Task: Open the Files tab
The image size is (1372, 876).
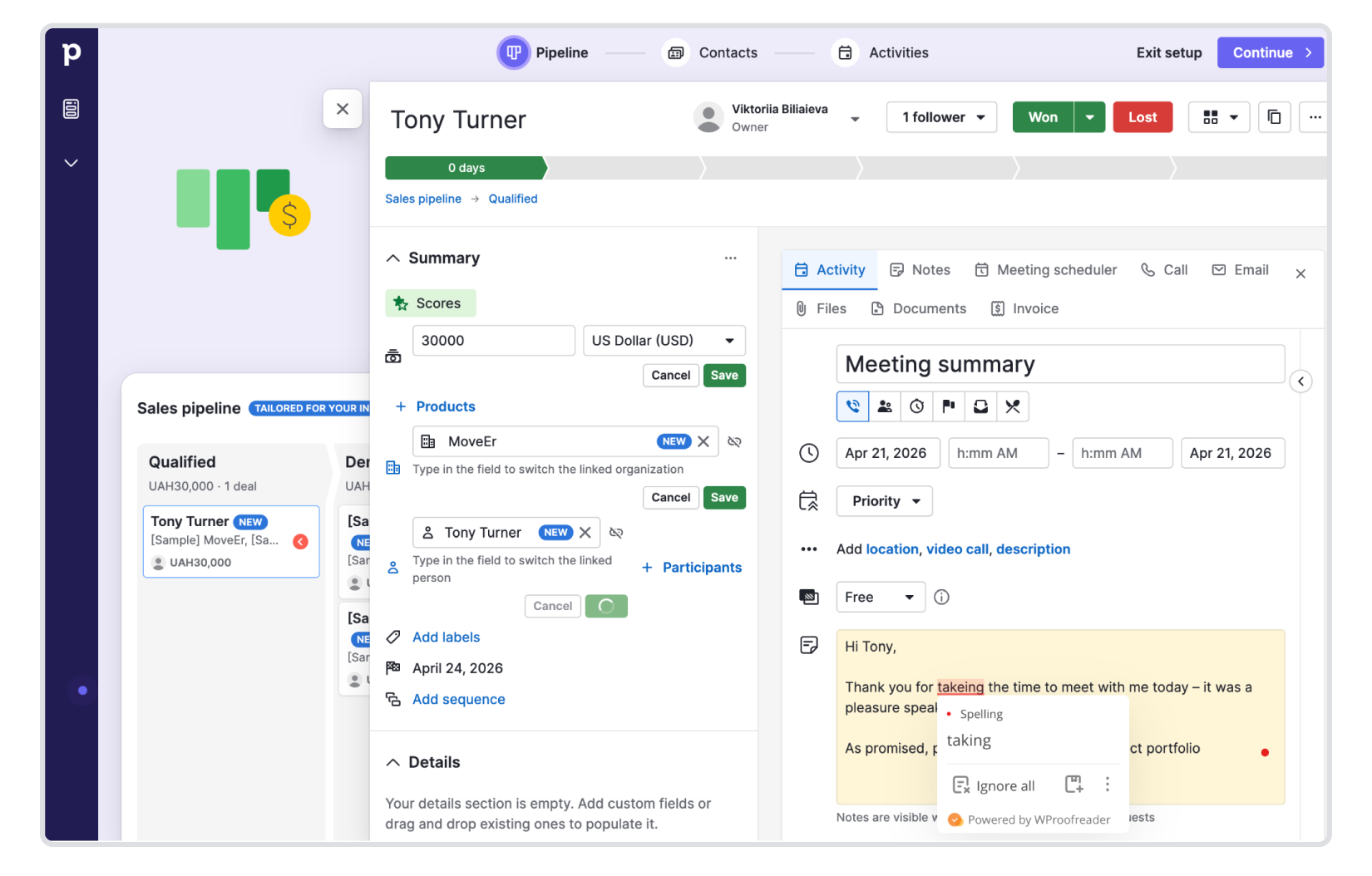Action: [x=821, y=309]
